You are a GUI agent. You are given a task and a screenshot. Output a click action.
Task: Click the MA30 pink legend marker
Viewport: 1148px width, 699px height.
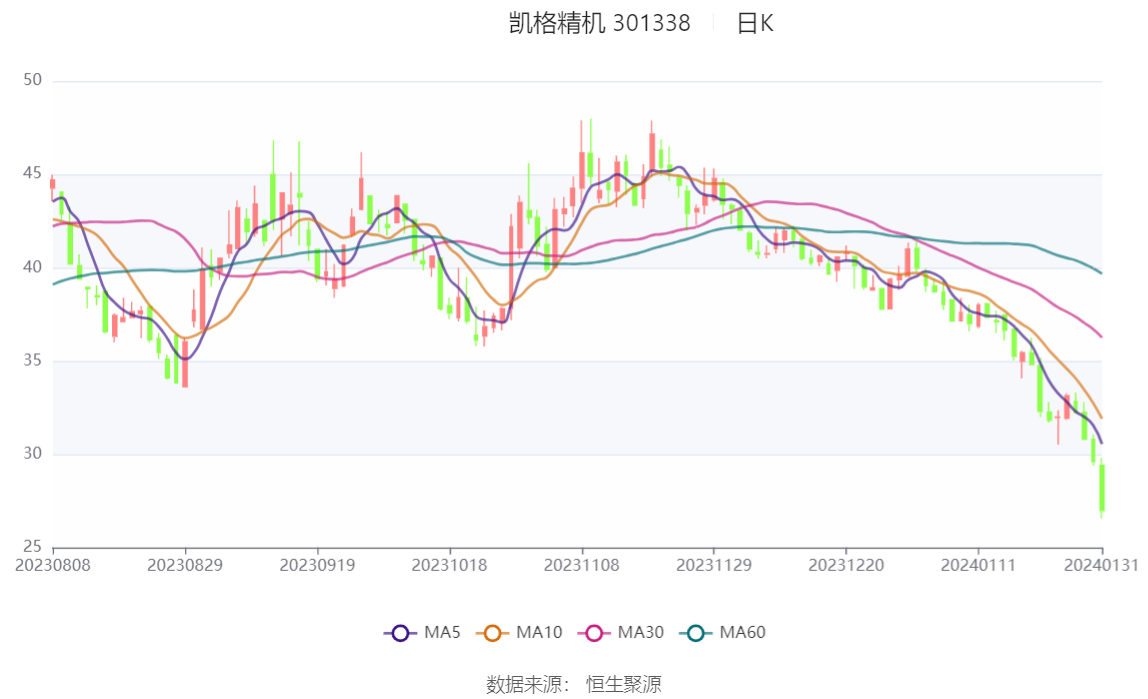[596, 633]
